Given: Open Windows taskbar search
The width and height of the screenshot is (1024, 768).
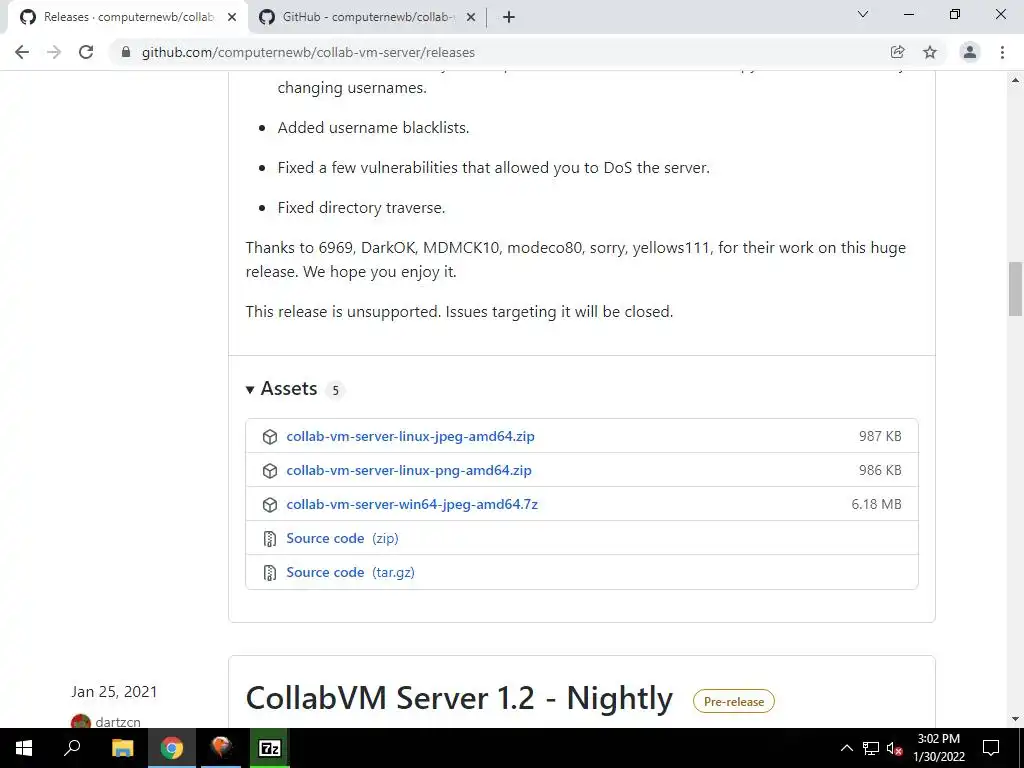Looking at the screenshot, I should pos(72,748).
